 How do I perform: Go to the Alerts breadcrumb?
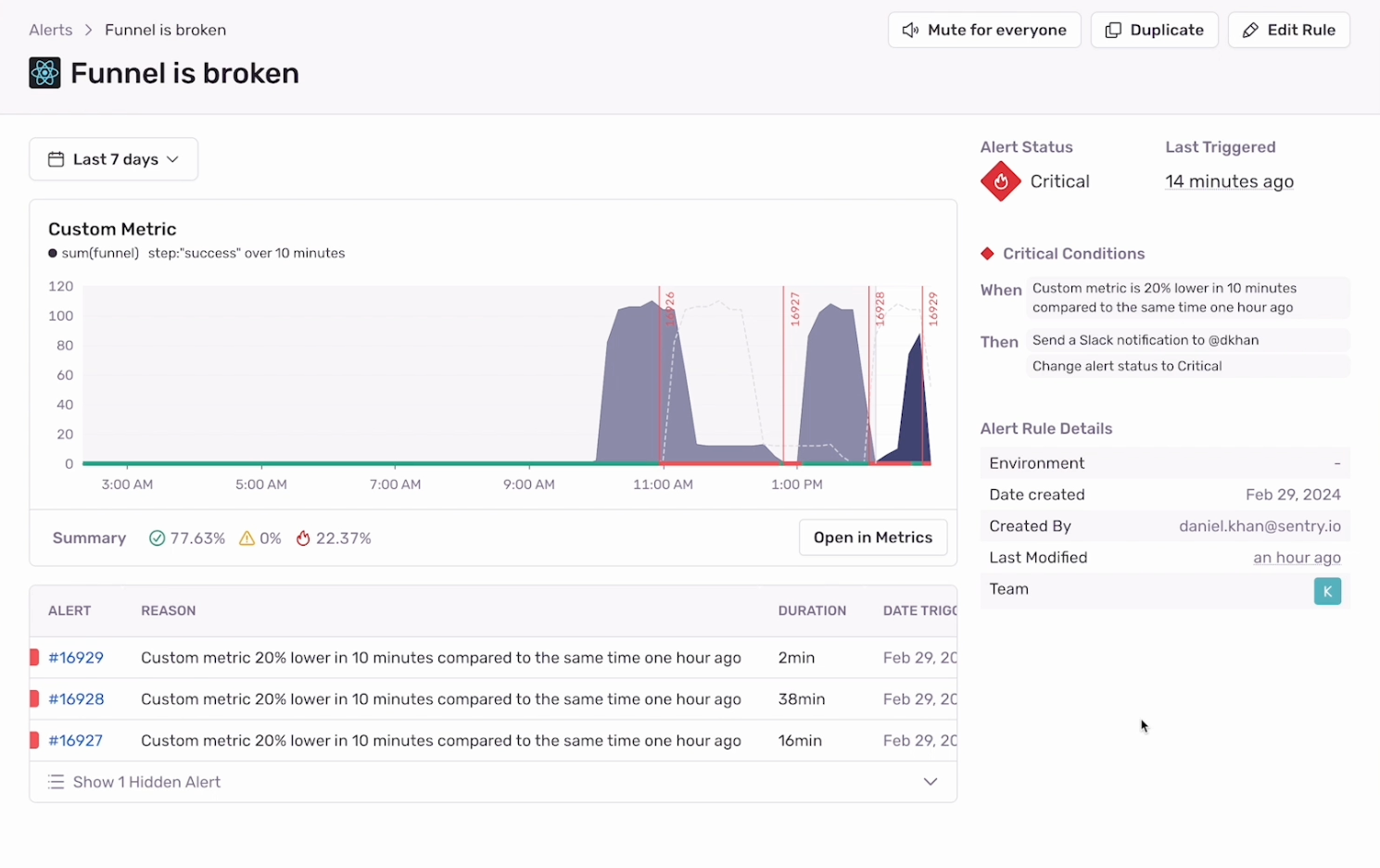tap(50, 30)
